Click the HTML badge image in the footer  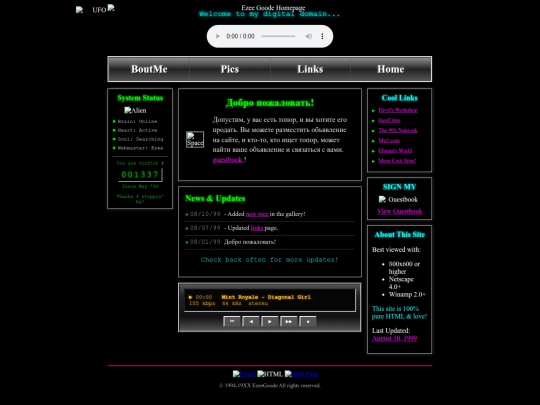(x=270, y=374)
